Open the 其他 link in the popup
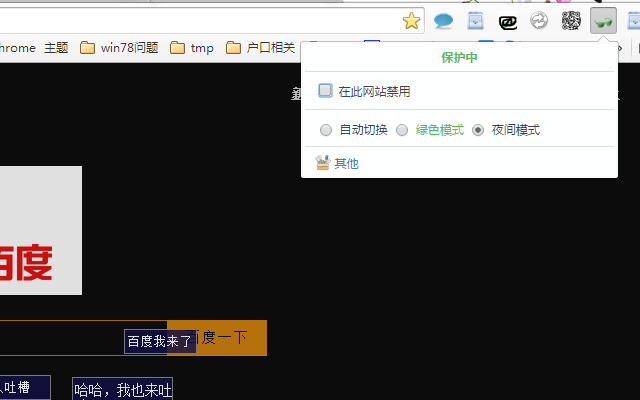The height and width of the screenshot is (400, 640). [347, 163]
